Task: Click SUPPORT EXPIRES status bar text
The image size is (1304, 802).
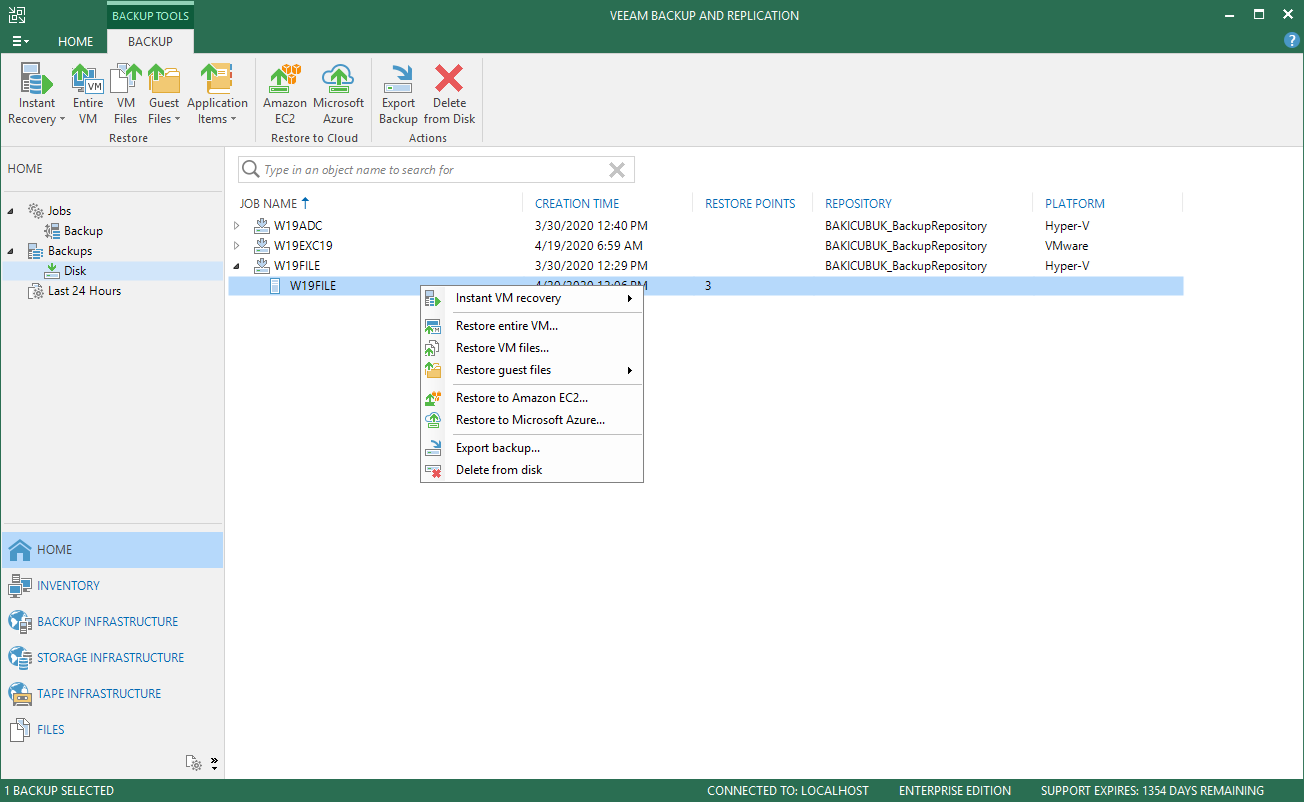Action: (x=1152, y=791)
